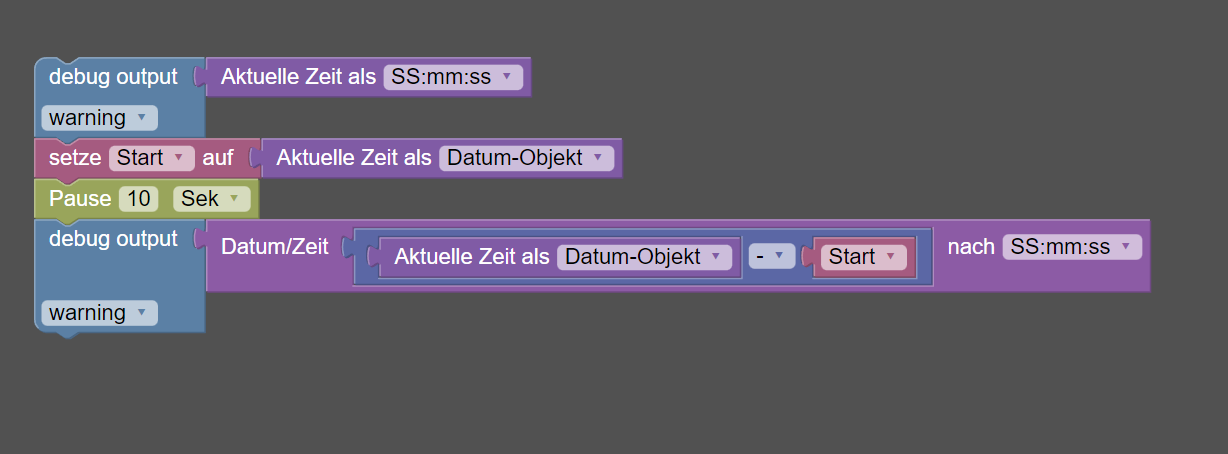
Task: Select the Datum/Zeit conversion block label
Action: point(274,247)
